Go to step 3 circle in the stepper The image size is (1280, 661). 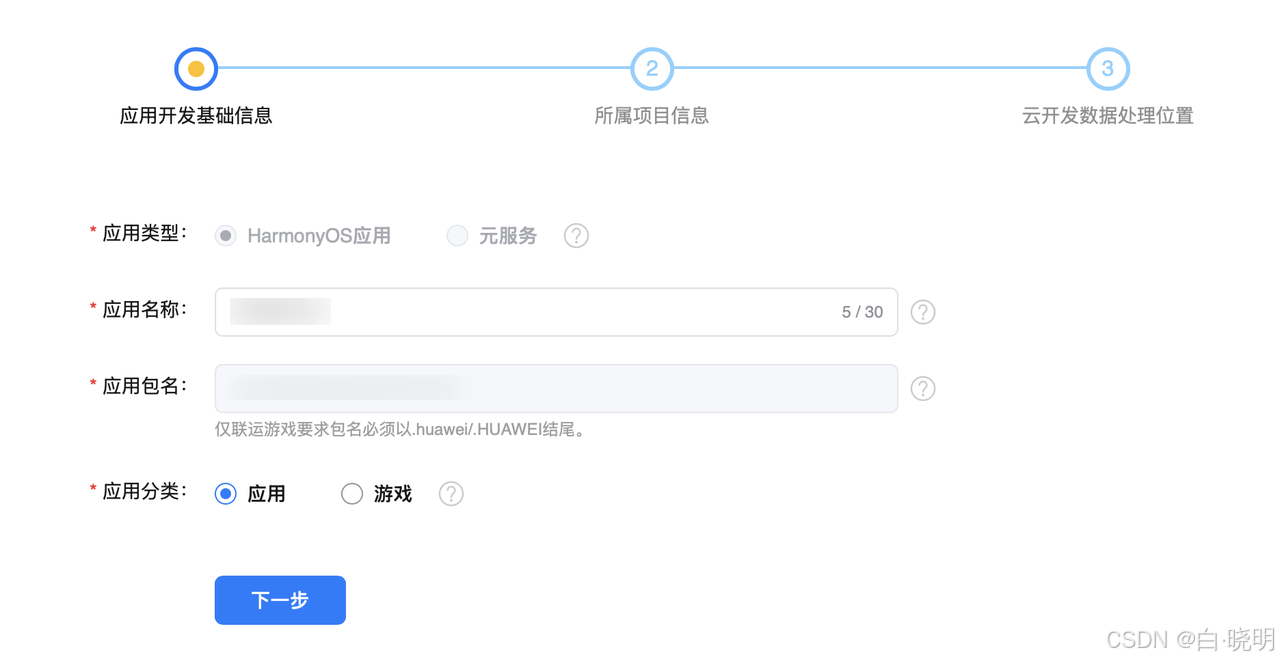[x=1108, y=69]
